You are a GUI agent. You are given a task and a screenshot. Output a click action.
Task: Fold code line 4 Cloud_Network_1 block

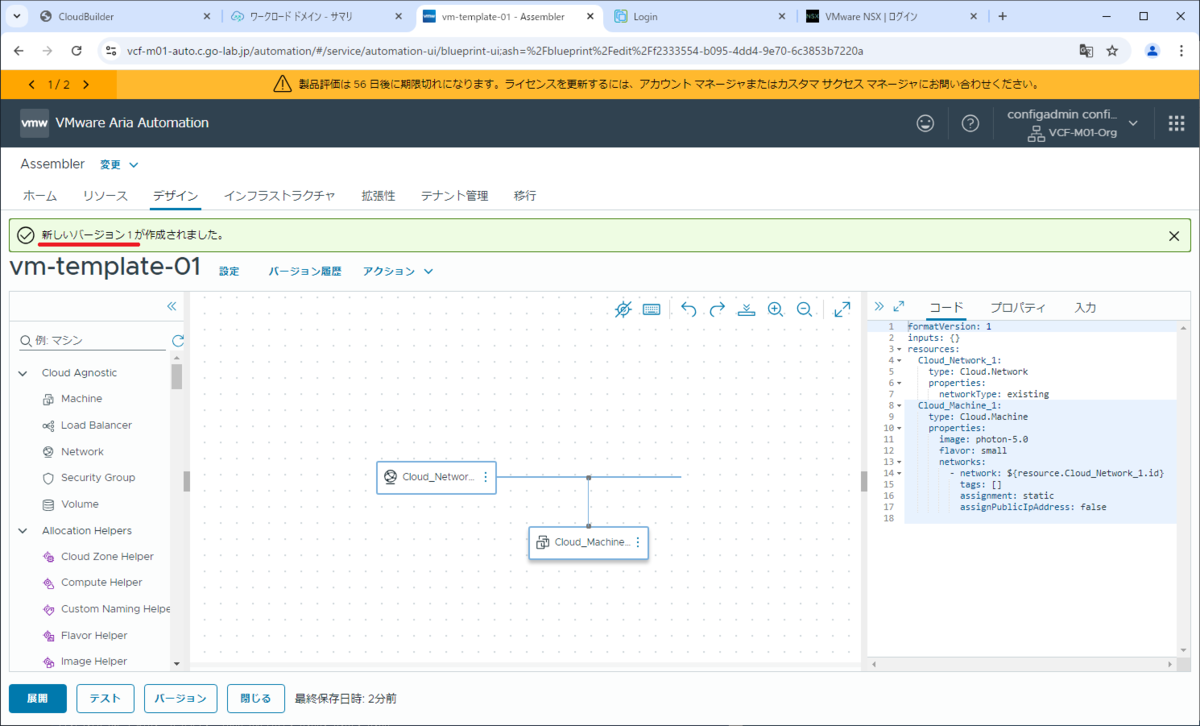899,361
